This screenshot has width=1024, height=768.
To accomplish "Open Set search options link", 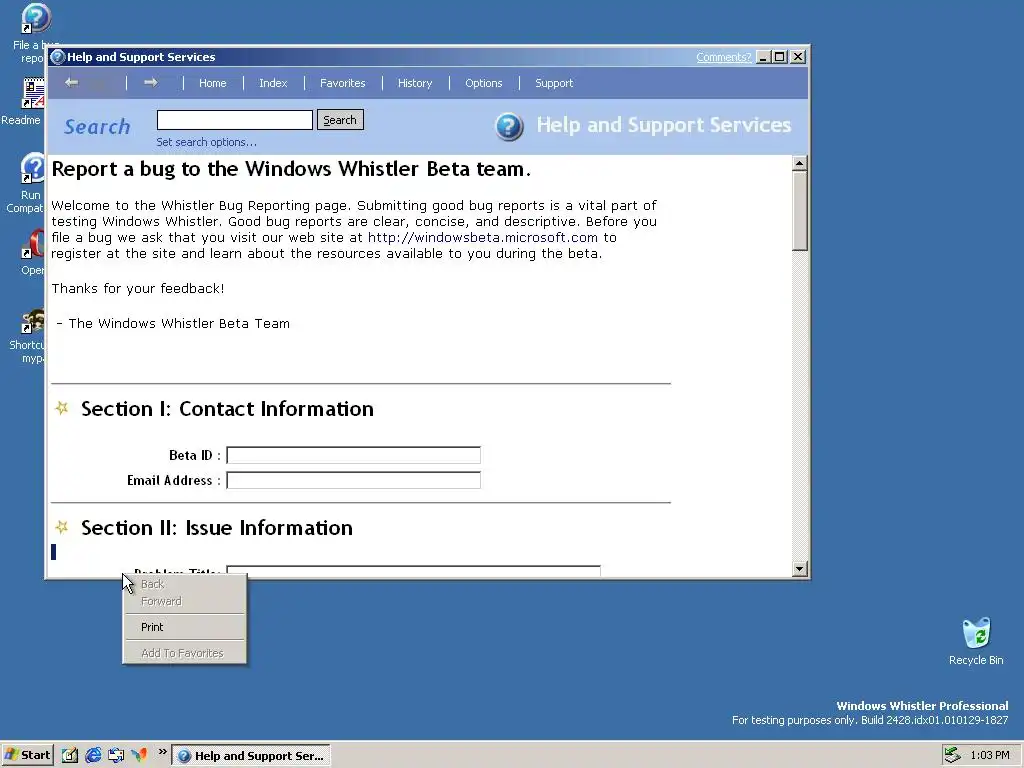I will point(206,142).
